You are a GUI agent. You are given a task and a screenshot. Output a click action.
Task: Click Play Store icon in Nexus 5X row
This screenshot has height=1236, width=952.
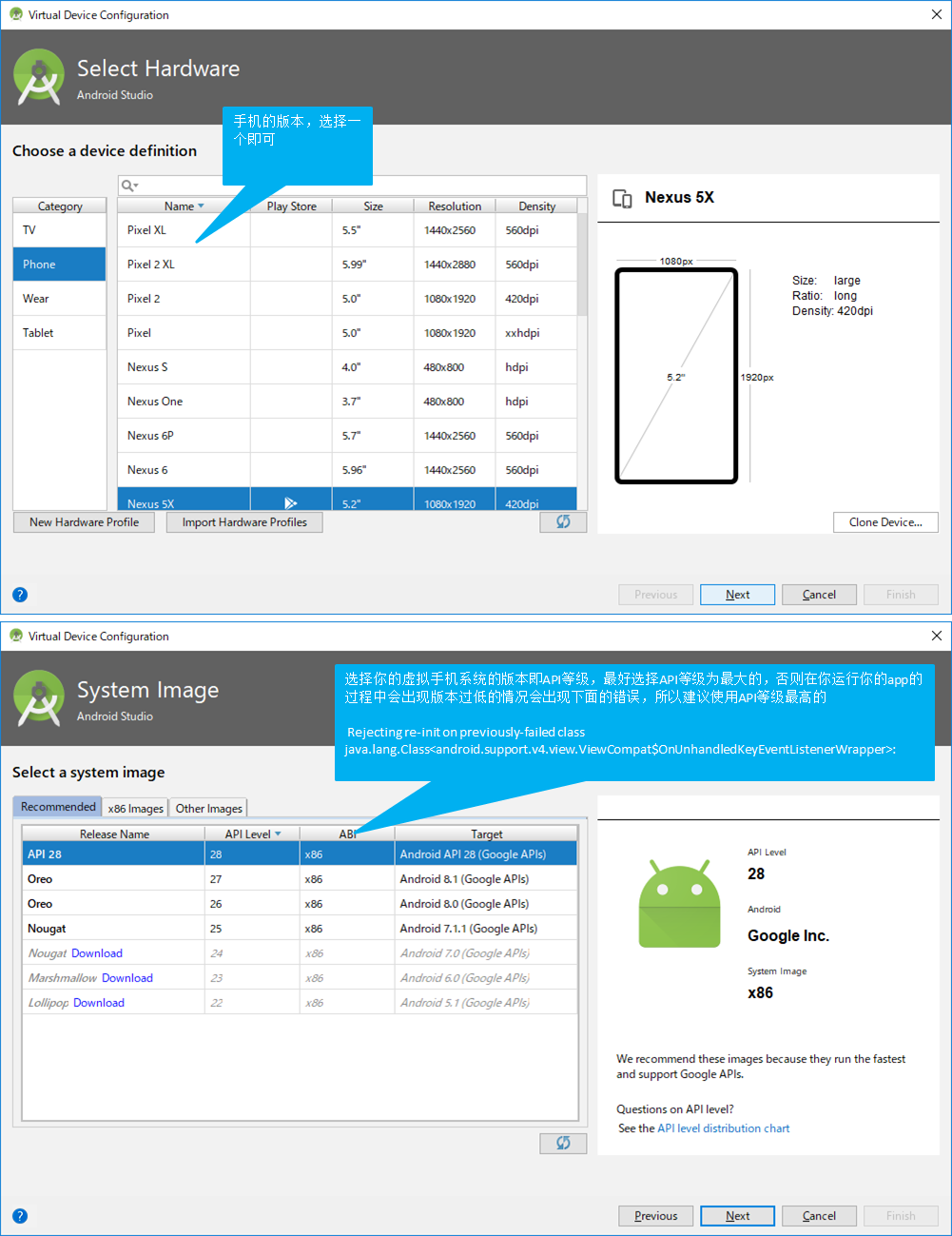point(291,503)
